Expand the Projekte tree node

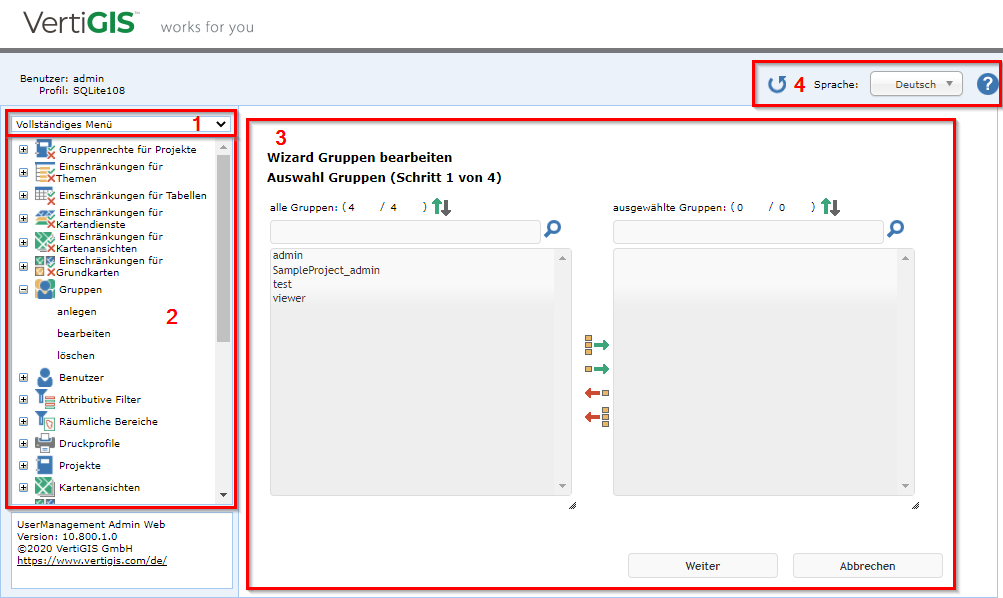(22, 465)
